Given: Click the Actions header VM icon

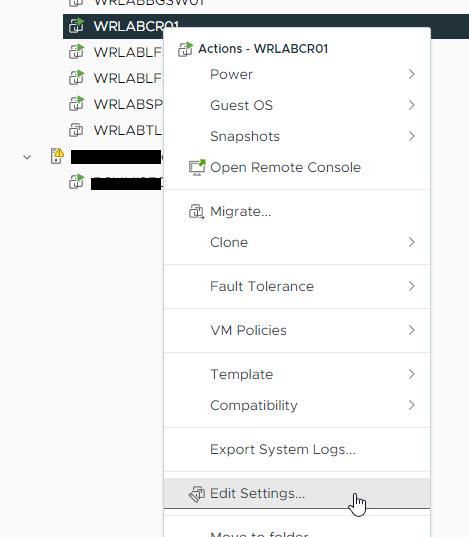Looking at the screenshot, I should point(185,49).
